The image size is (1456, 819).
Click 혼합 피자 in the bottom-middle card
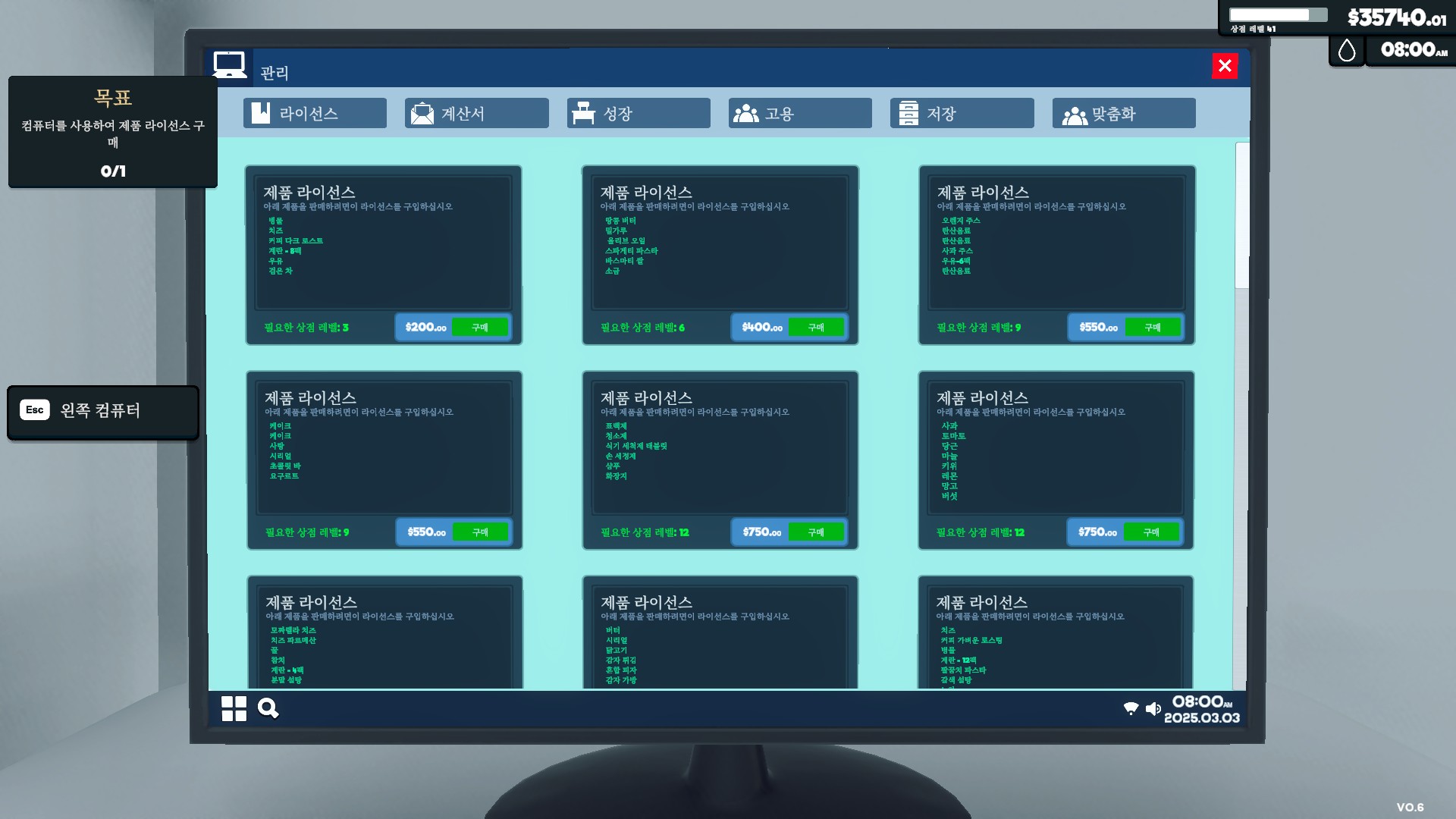click(621, 670)
